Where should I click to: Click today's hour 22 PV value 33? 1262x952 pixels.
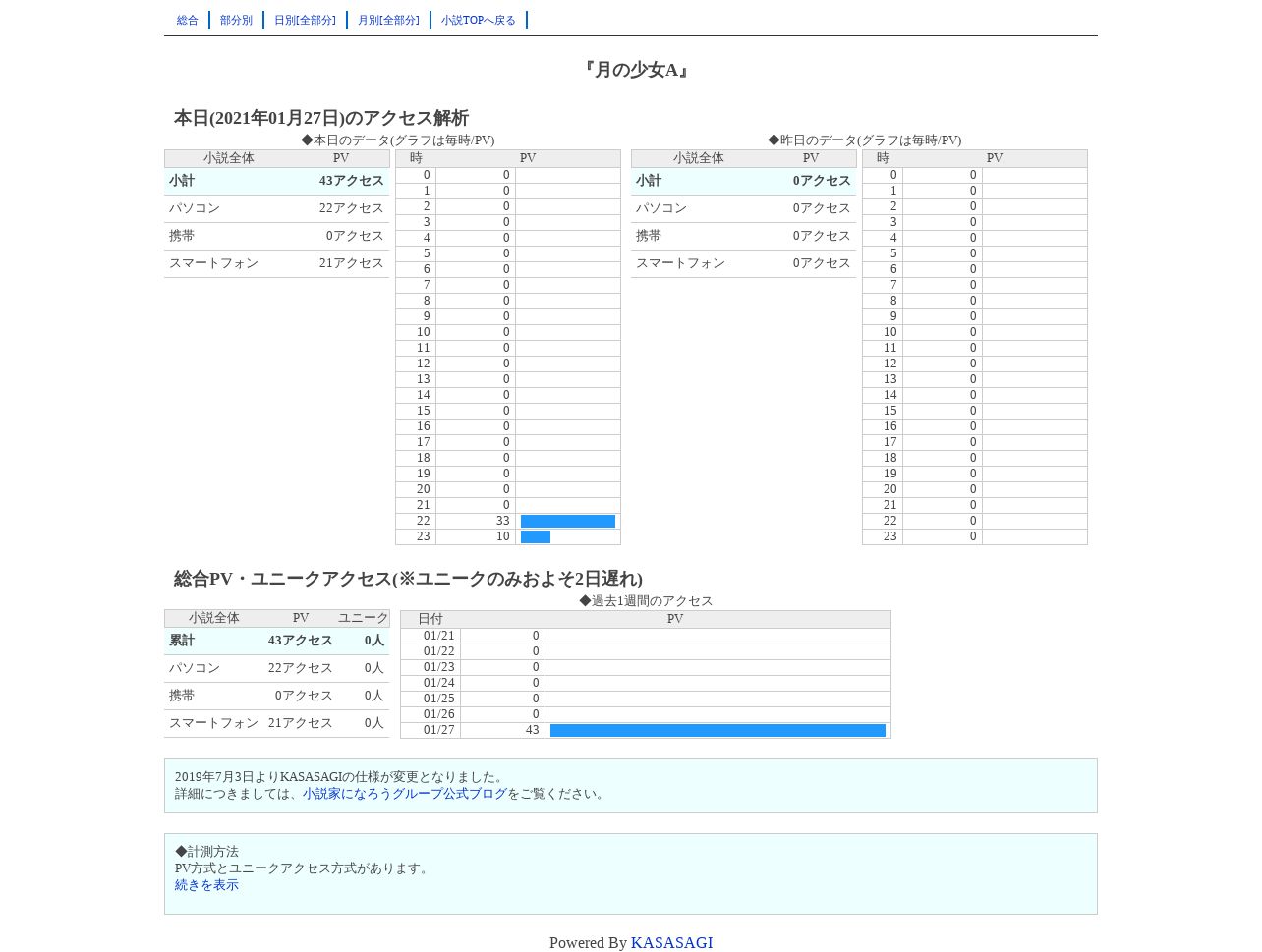click(503, 522)
